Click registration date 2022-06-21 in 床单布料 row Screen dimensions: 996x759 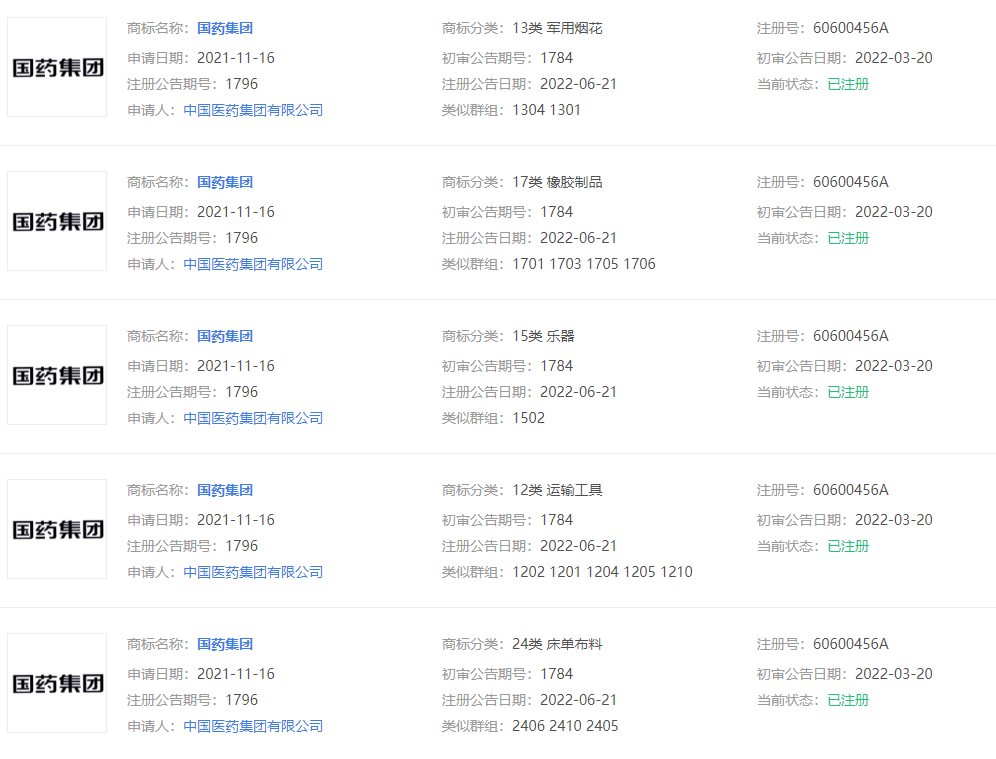[x=579, y=701]
